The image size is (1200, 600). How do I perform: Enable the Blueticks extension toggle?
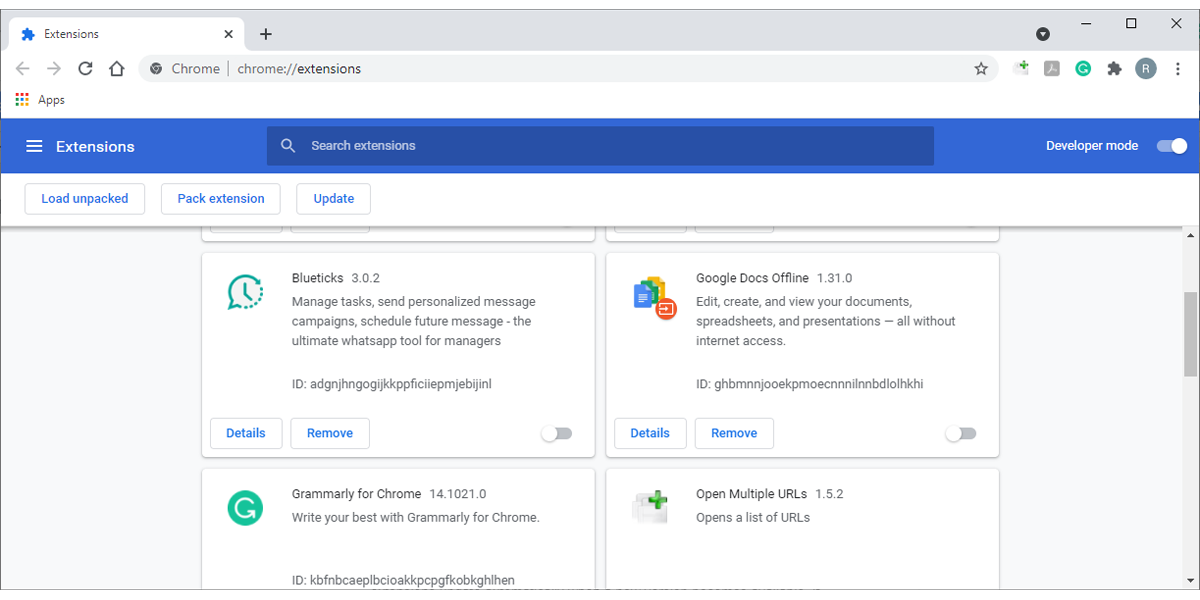[x=556, y=433]
